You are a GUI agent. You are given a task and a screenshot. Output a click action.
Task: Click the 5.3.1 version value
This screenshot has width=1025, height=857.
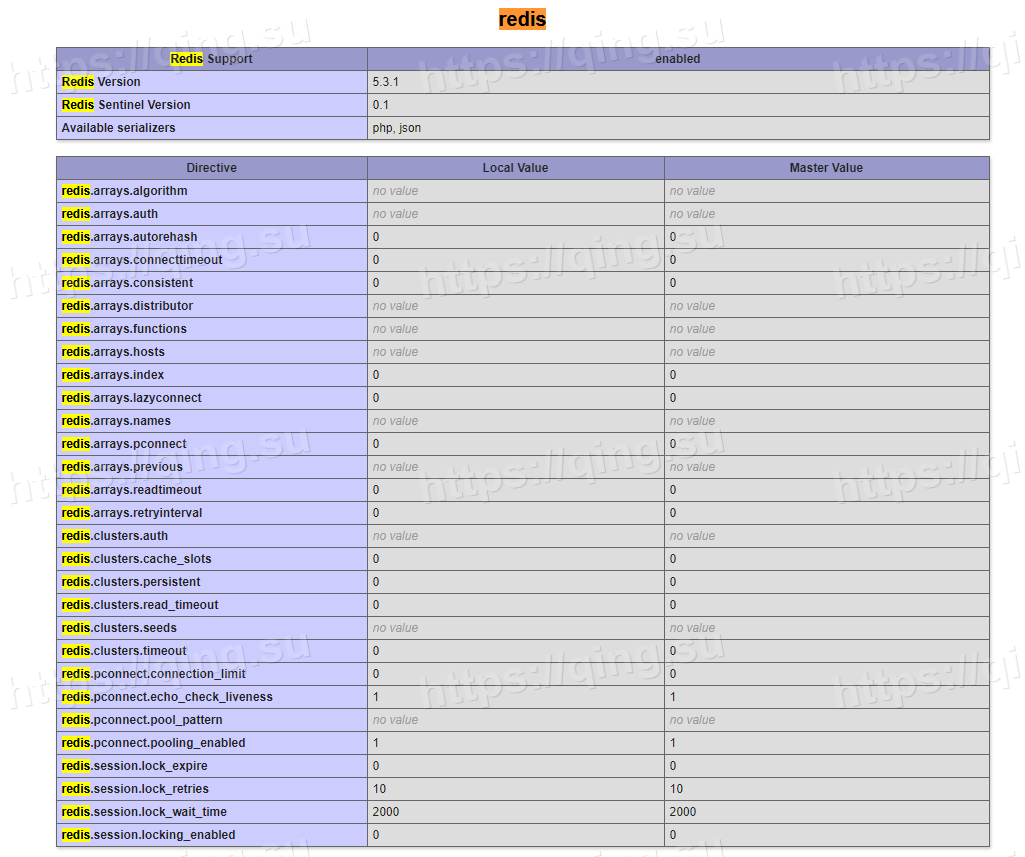pyautogui.click(x=386, y=82)
